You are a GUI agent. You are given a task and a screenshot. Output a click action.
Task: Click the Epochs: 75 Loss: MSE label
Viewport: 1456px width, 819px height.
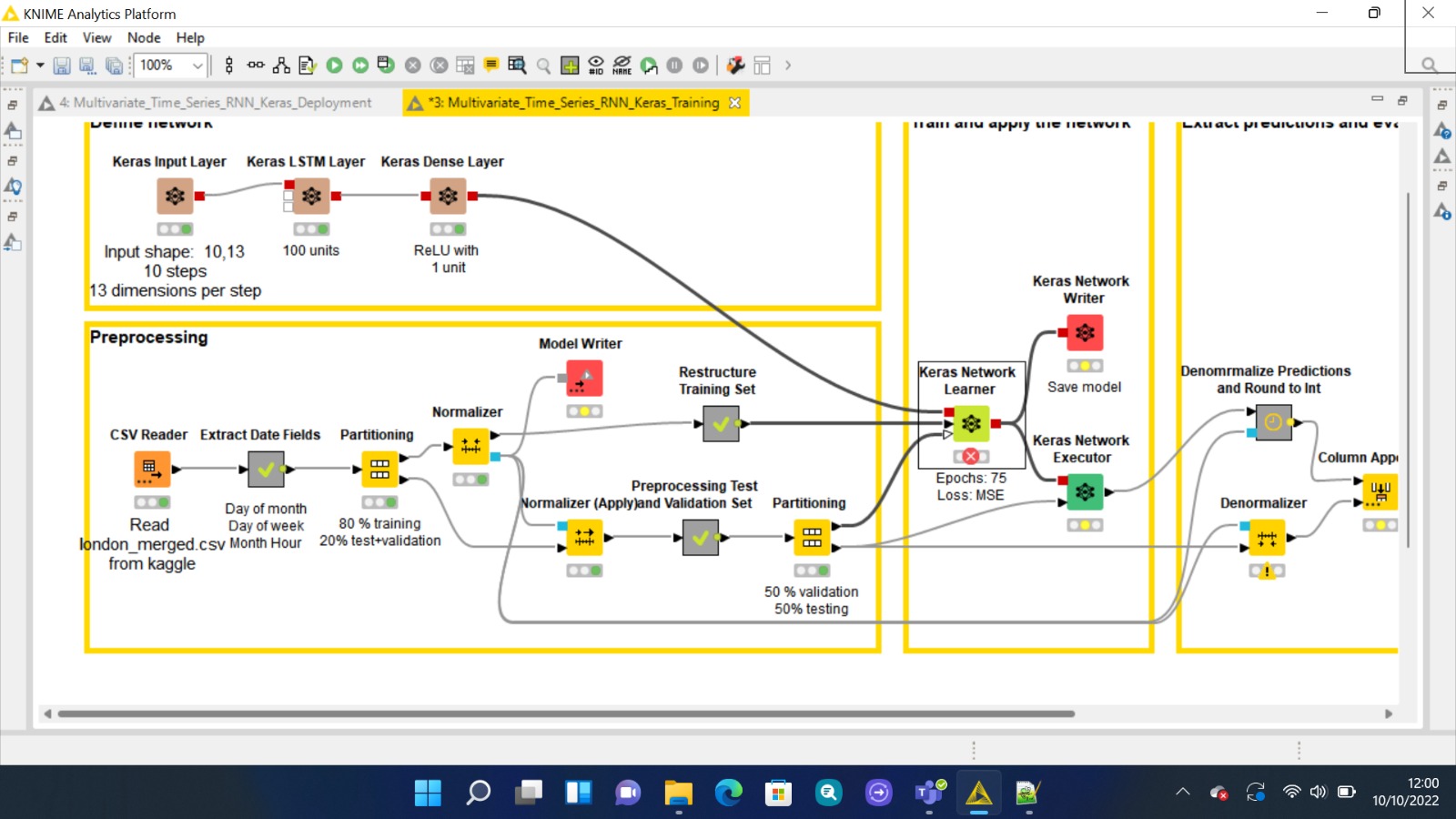[971, 487]
